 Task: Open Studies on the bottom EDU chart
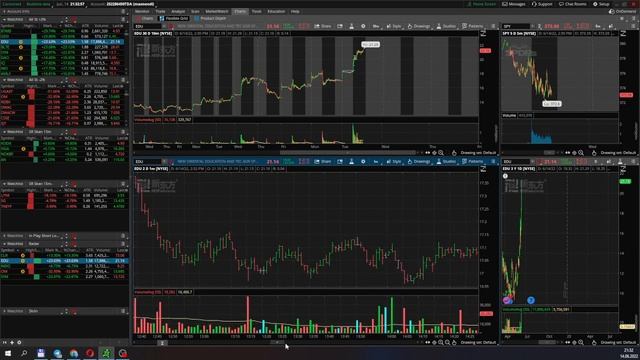446,162
